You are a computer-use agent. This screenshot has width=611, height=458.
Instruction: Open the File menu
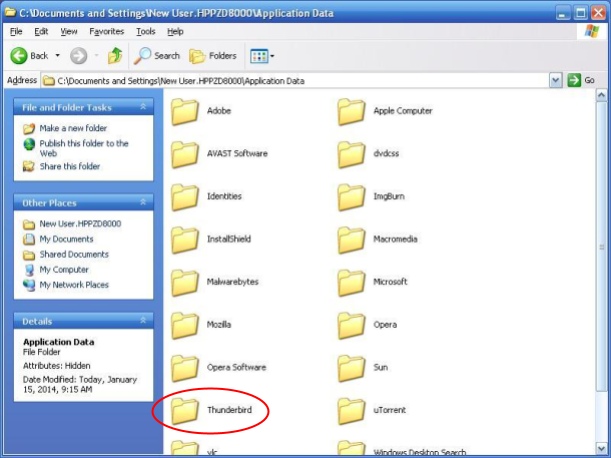pos(16,32)
